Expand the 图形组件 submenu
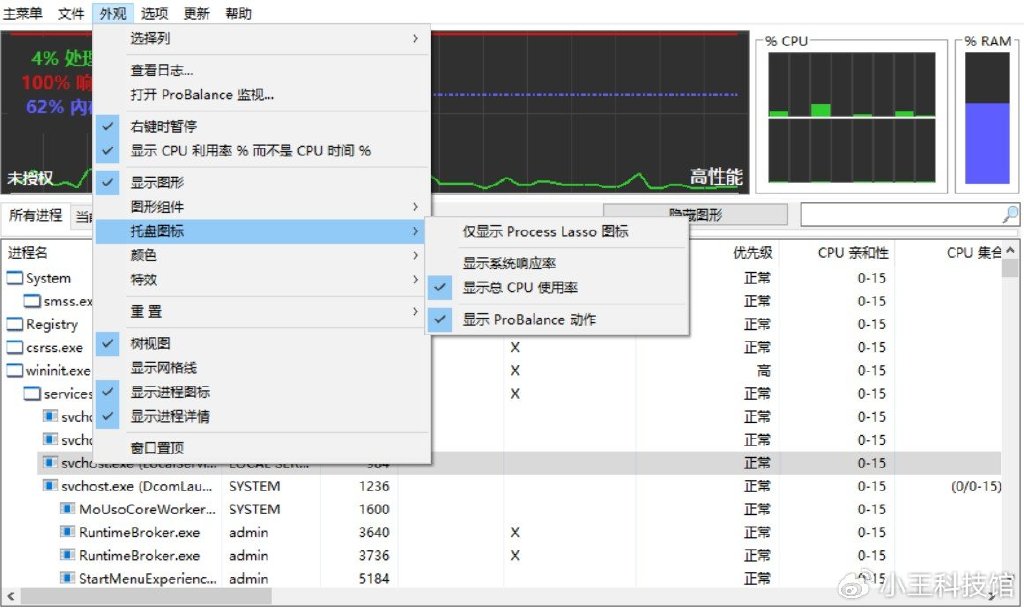 (262, 207)
